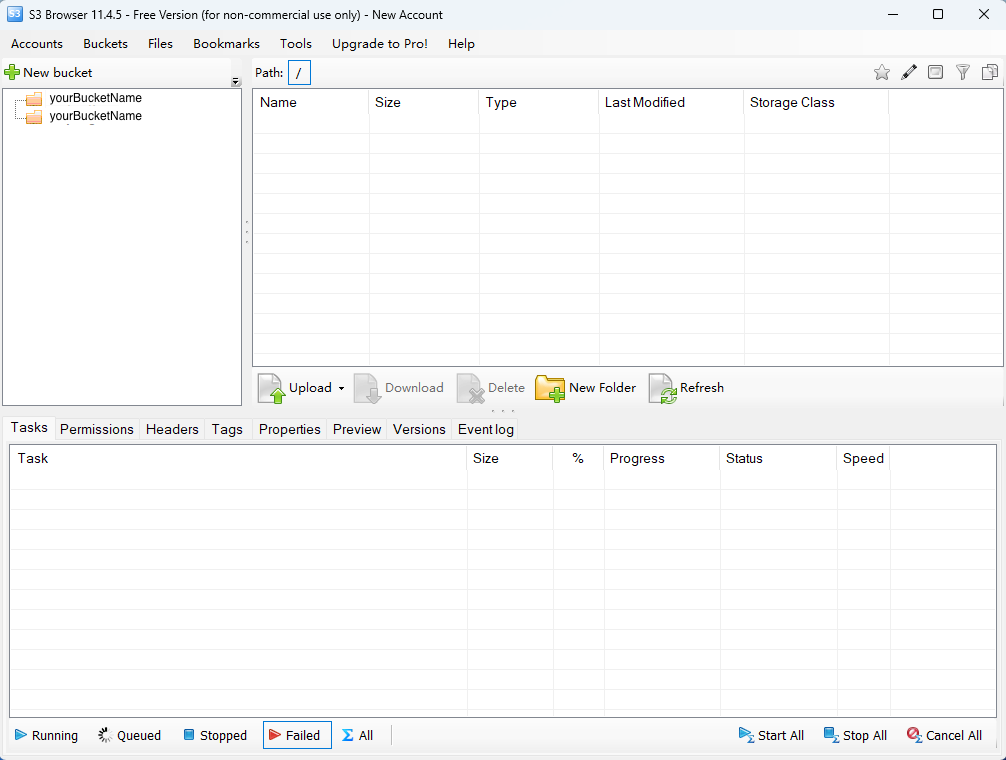
Task: Click the pencil edit-path icon
Action: [908, 72]
